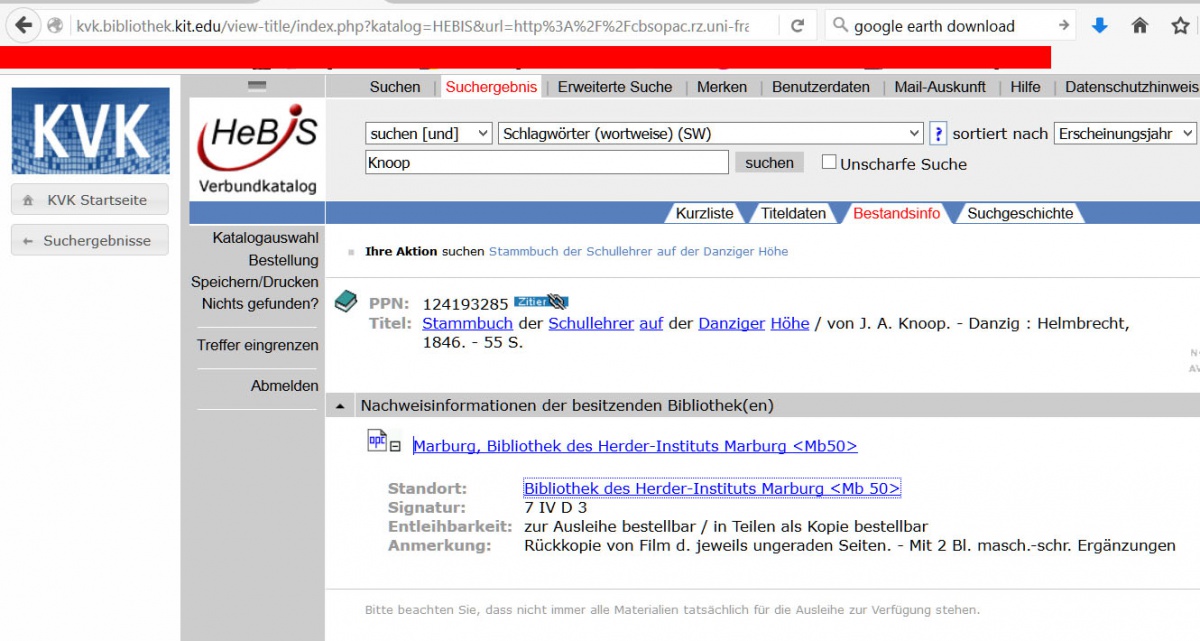Click the OPC icon next to Marburg
The width and height of the screenshot is (1200, 641).
coord(377,440)
